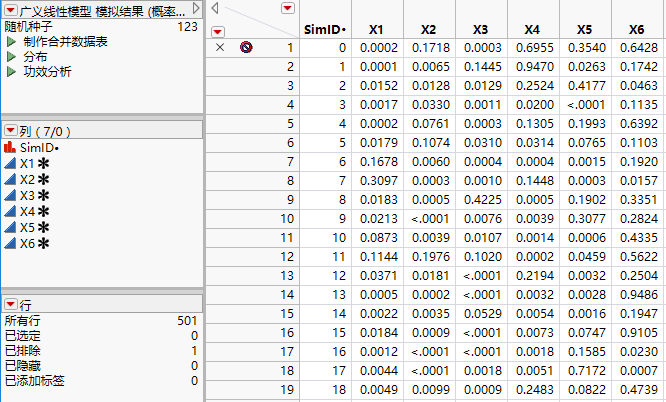The width and height of the screenshot is (666, 402).
Task: Open the 列 panel red triangle menu
Action: 11,131
